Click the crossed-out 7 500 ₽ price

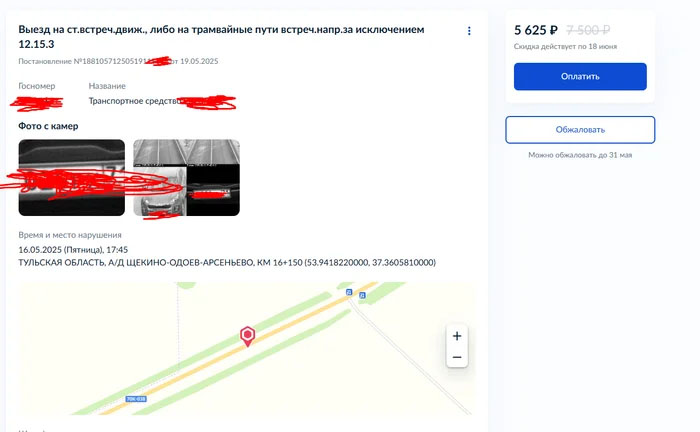588,30
